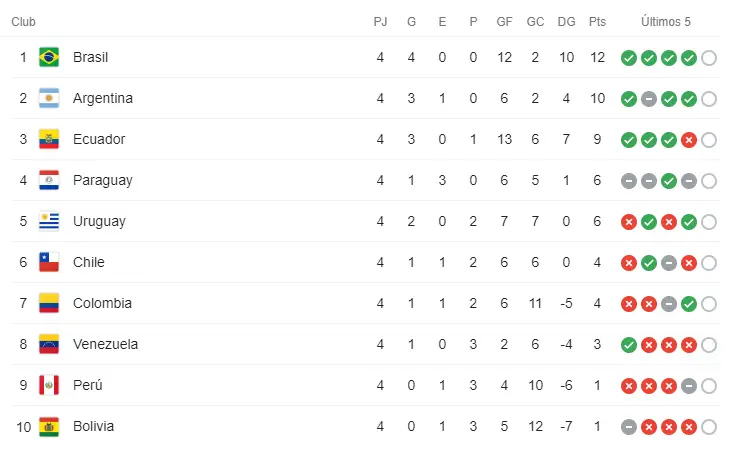Click Brasil's empty upcoming match circle
The width and height of the screenshot is (745, 459).
point(708,58)
